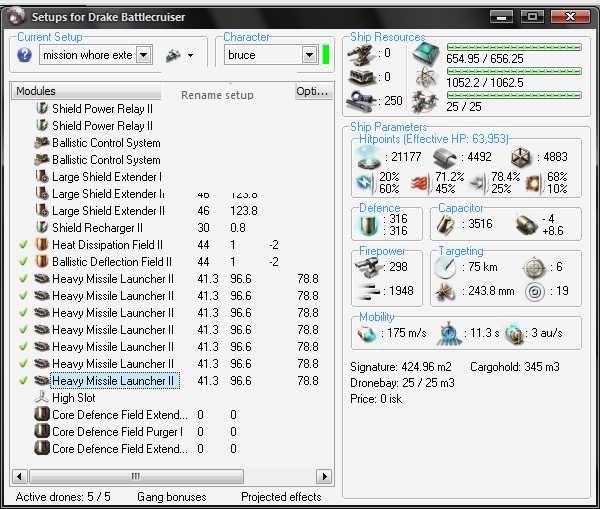The image size is (600, 509).
Task: Click Projected effects link
Action: pyautogui.click(x=281, y=497)
